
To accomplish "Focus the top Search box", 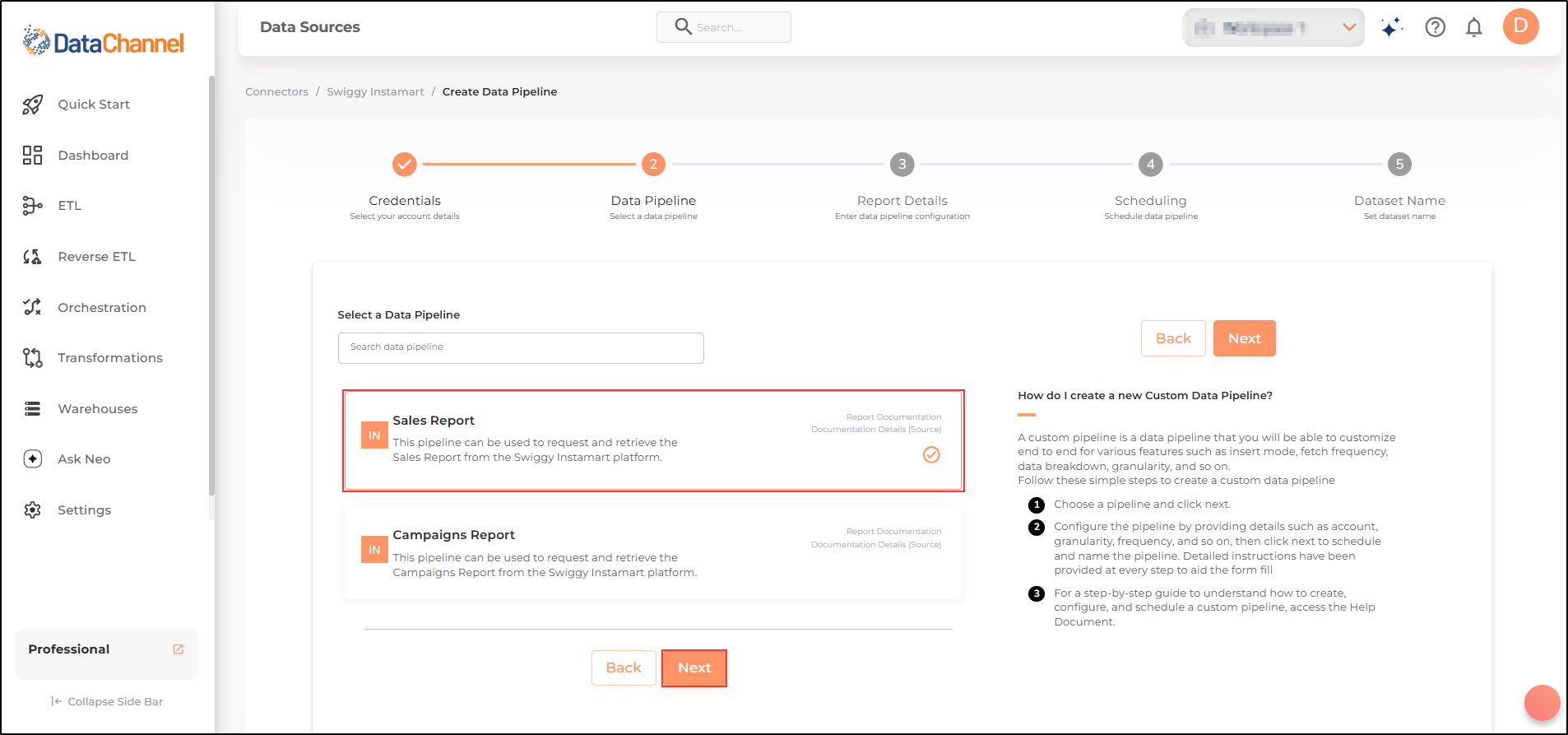I will point(724,27).
